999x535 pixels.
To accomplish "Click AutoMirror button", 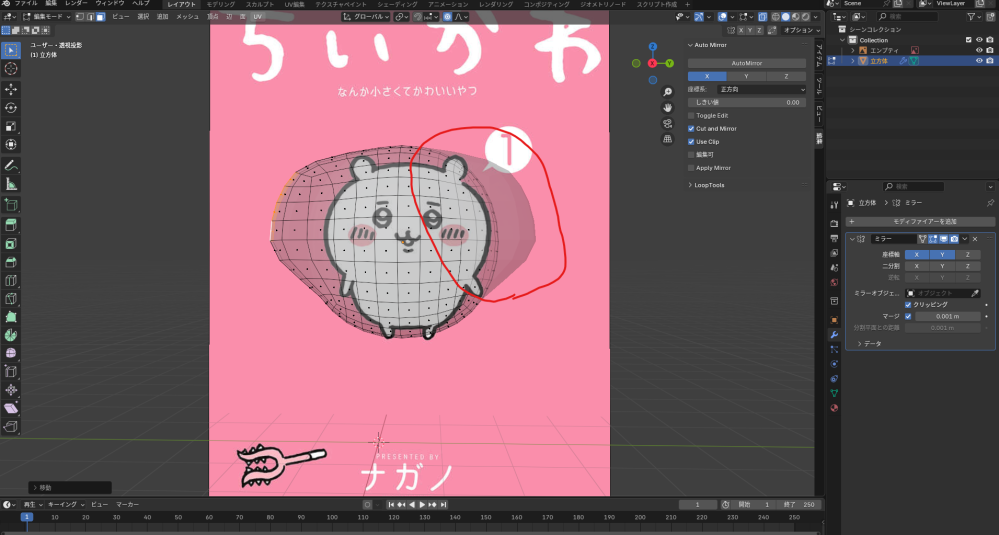I will 747,63.
